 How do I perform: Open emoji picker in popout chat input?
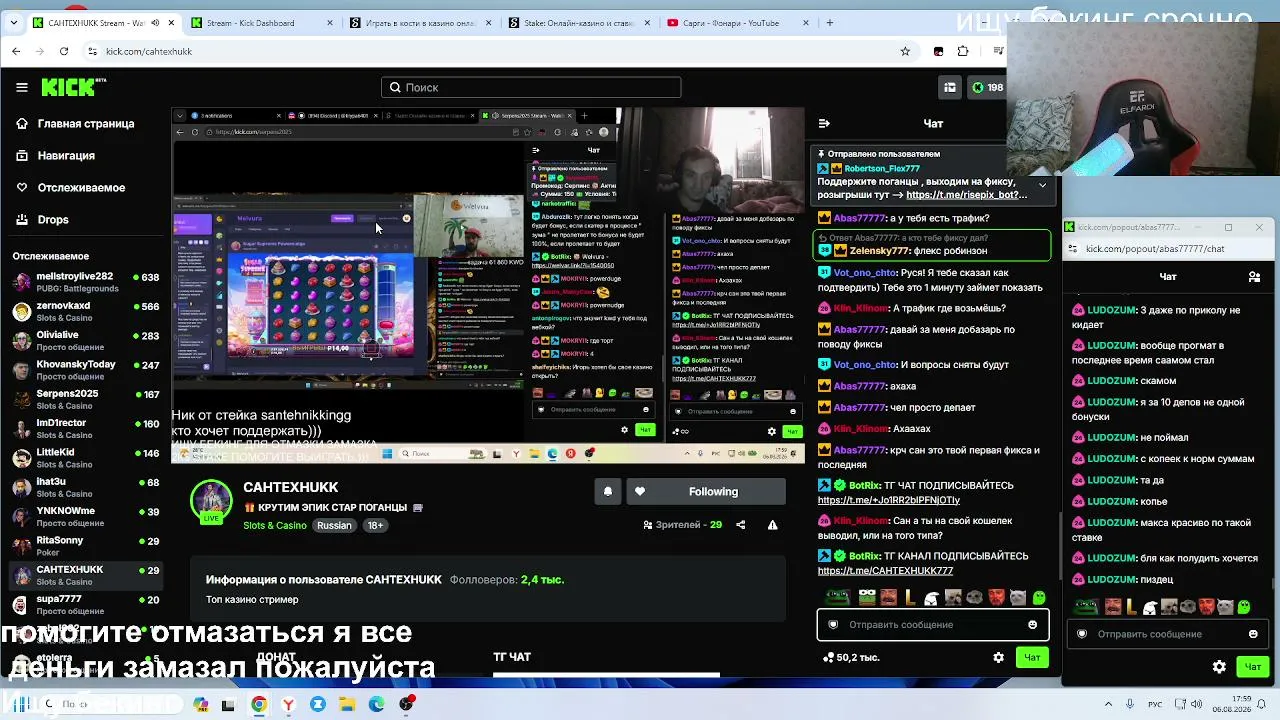coord(1253,634)
